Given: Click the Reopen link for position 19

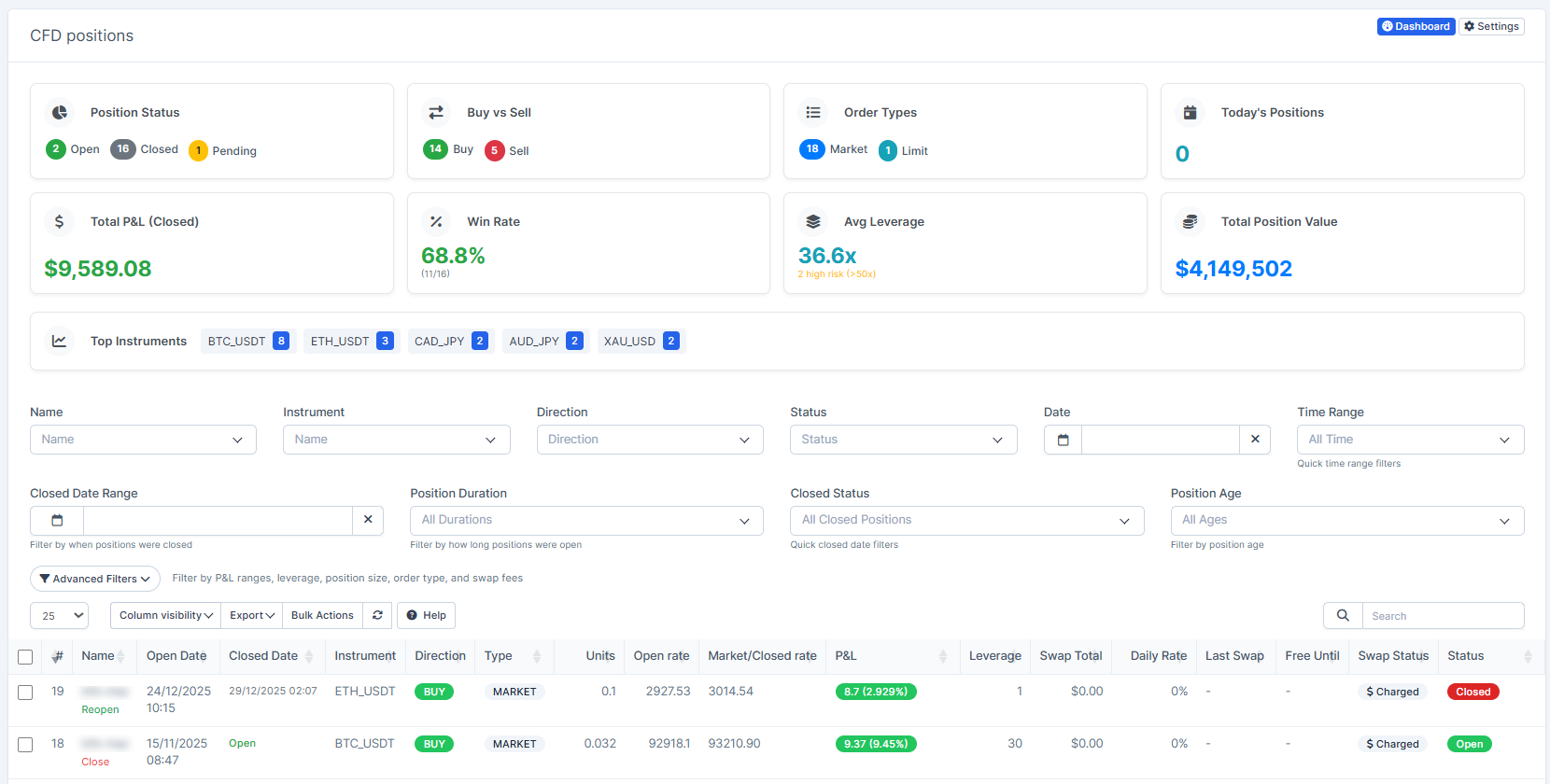Looking at the screenshot, I should point(100,710).
